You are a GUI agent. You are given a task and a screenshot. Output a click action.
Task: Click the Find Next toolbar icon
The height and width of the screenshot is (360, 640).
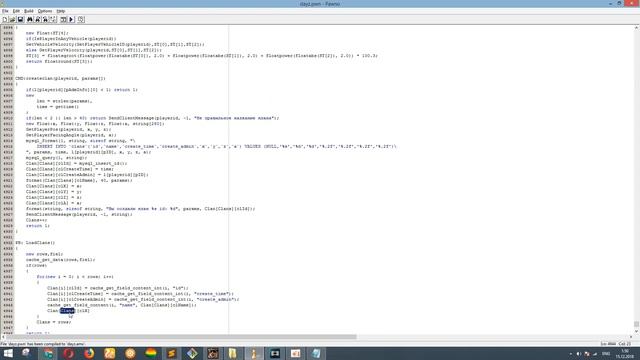coord(38,19)
